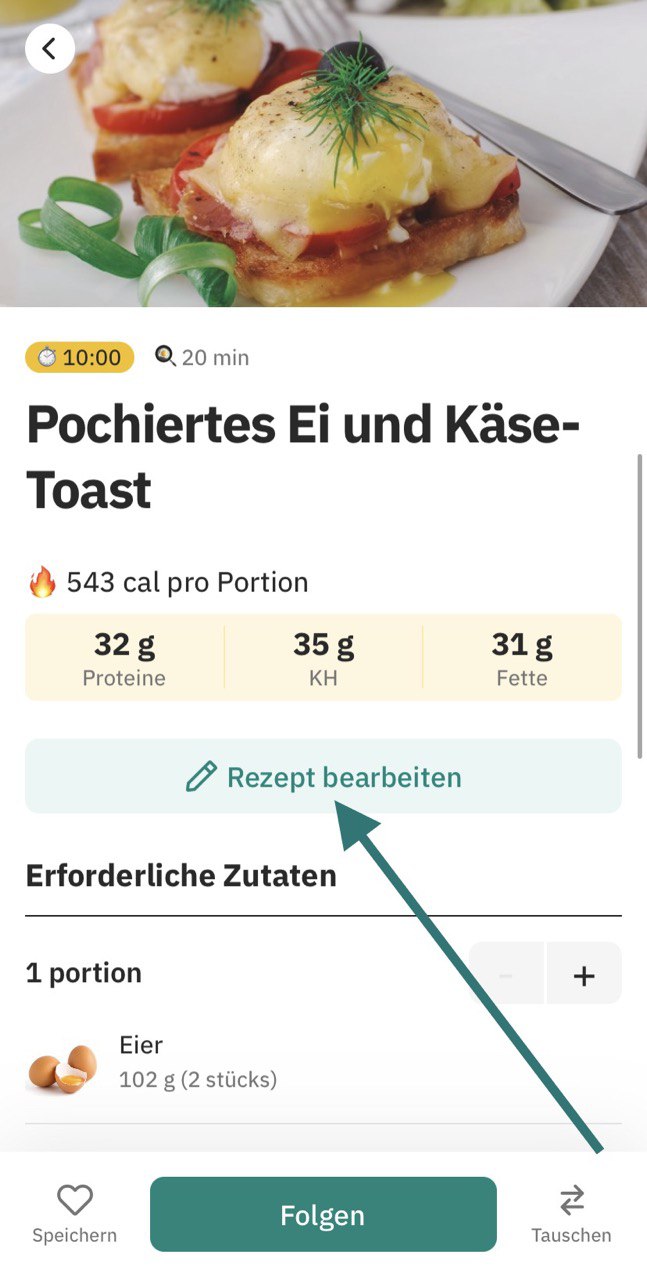The height and width of the screenshot is (1280, 647).
Task: Decrease portions with the minus button
Action: (x=506, y=974)
